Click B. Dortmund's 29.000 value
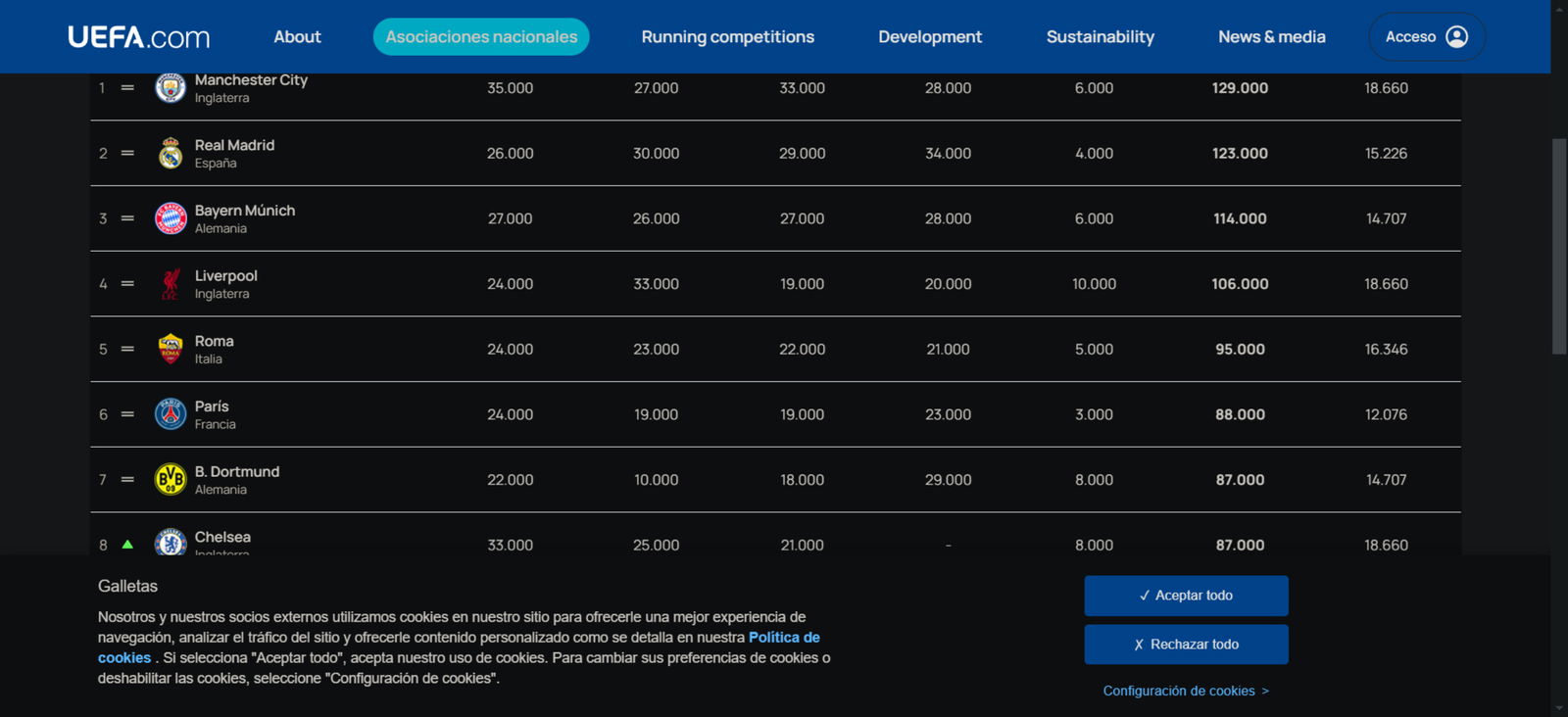The height and width of the screenshot is (717, 1568). pyautogui.click(x=948, y=480)
